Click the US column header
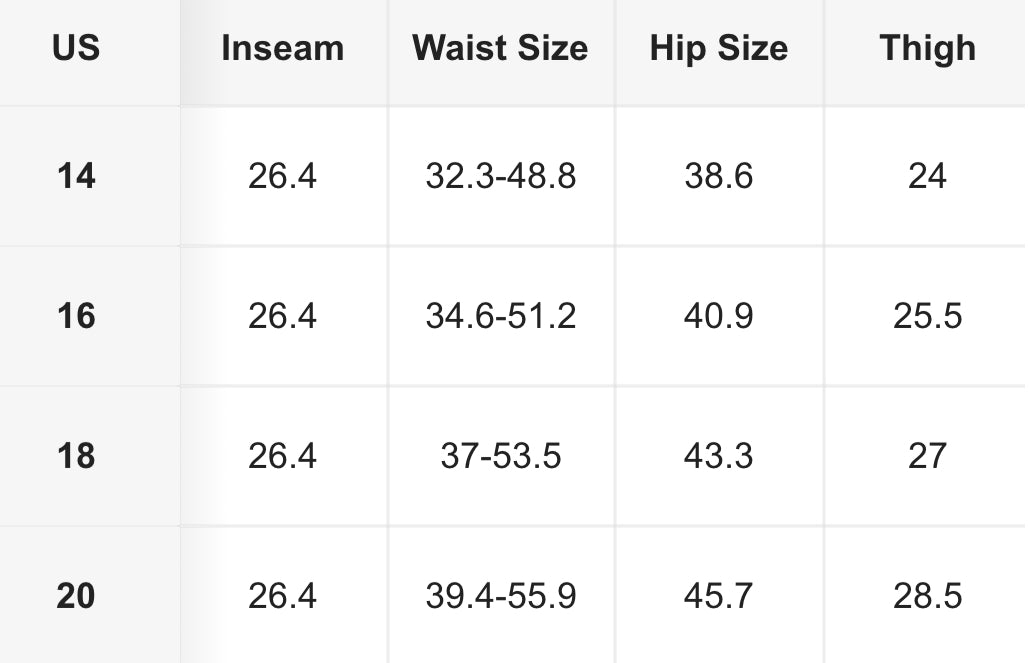The image size is (1030, 663). point(76,48)
